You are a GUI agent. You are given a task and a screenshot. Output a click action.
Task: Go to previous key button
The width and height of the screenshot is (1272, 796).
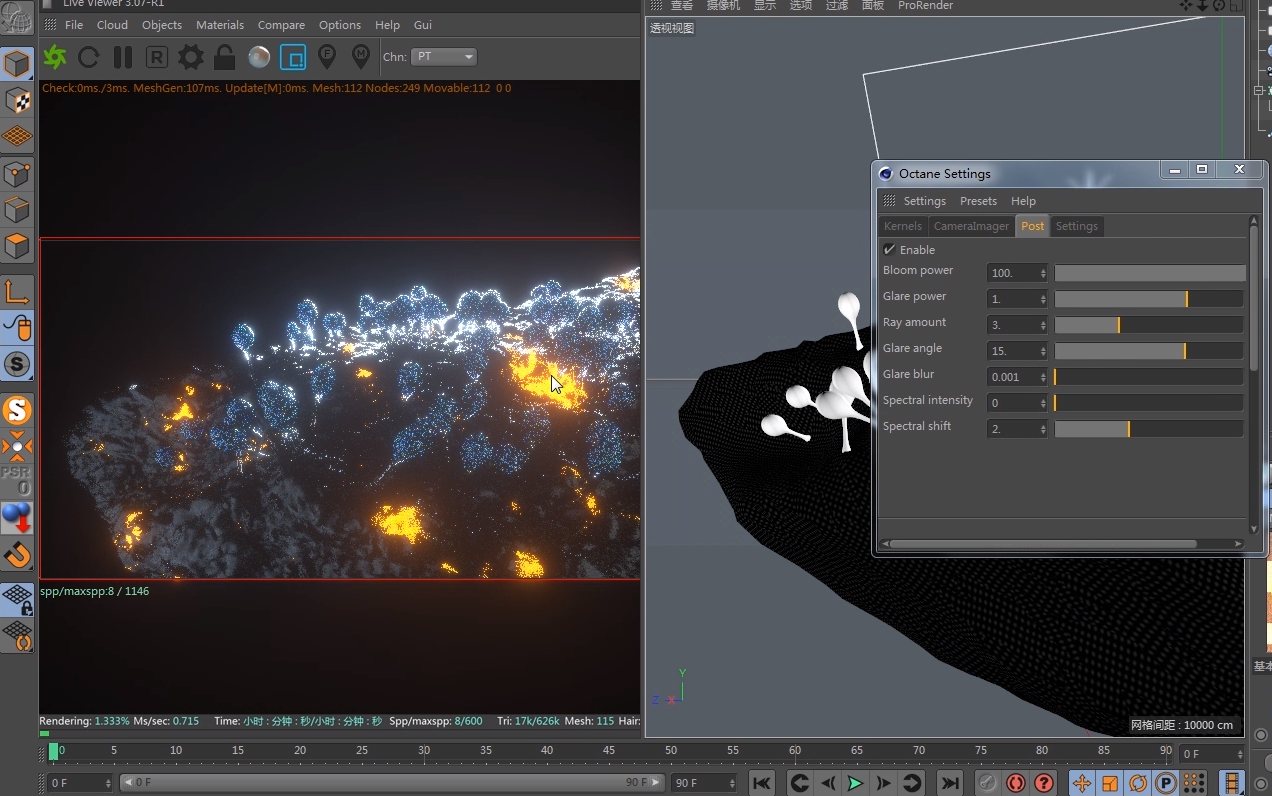click(x=799, y=783)
